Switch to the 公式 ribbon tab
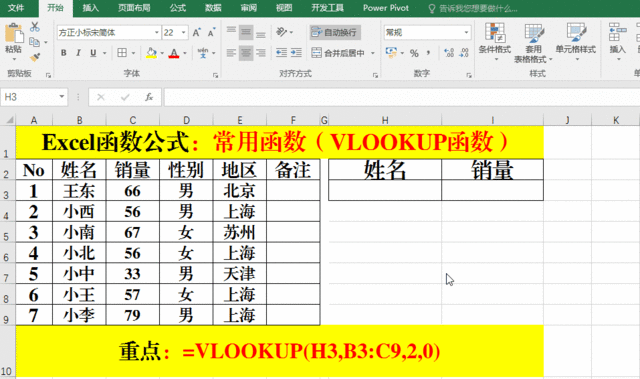The width and height of the screenshot is (640, 379). (178, 8)
